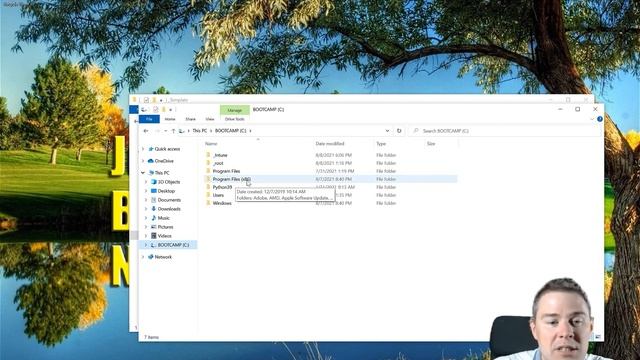Expand the ribbon with the chevron
Screen dimensions: 640x360
tap(592, 119)
